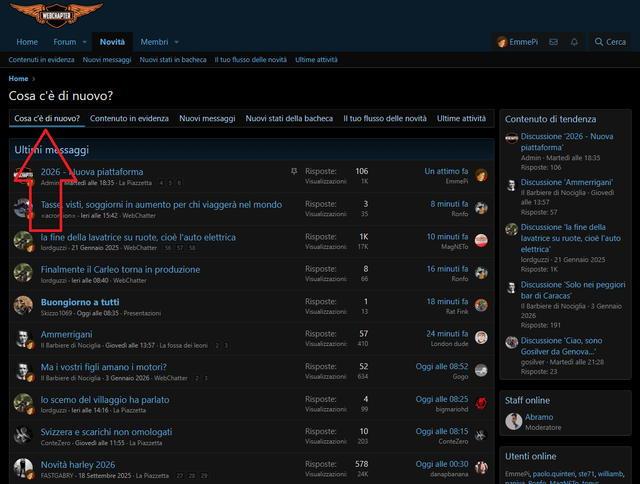Image resolution: width=640 pixels, height=484 pixels.
Task: Switch to Il tuo flusso delle novità tab
Action: point(385,118)
